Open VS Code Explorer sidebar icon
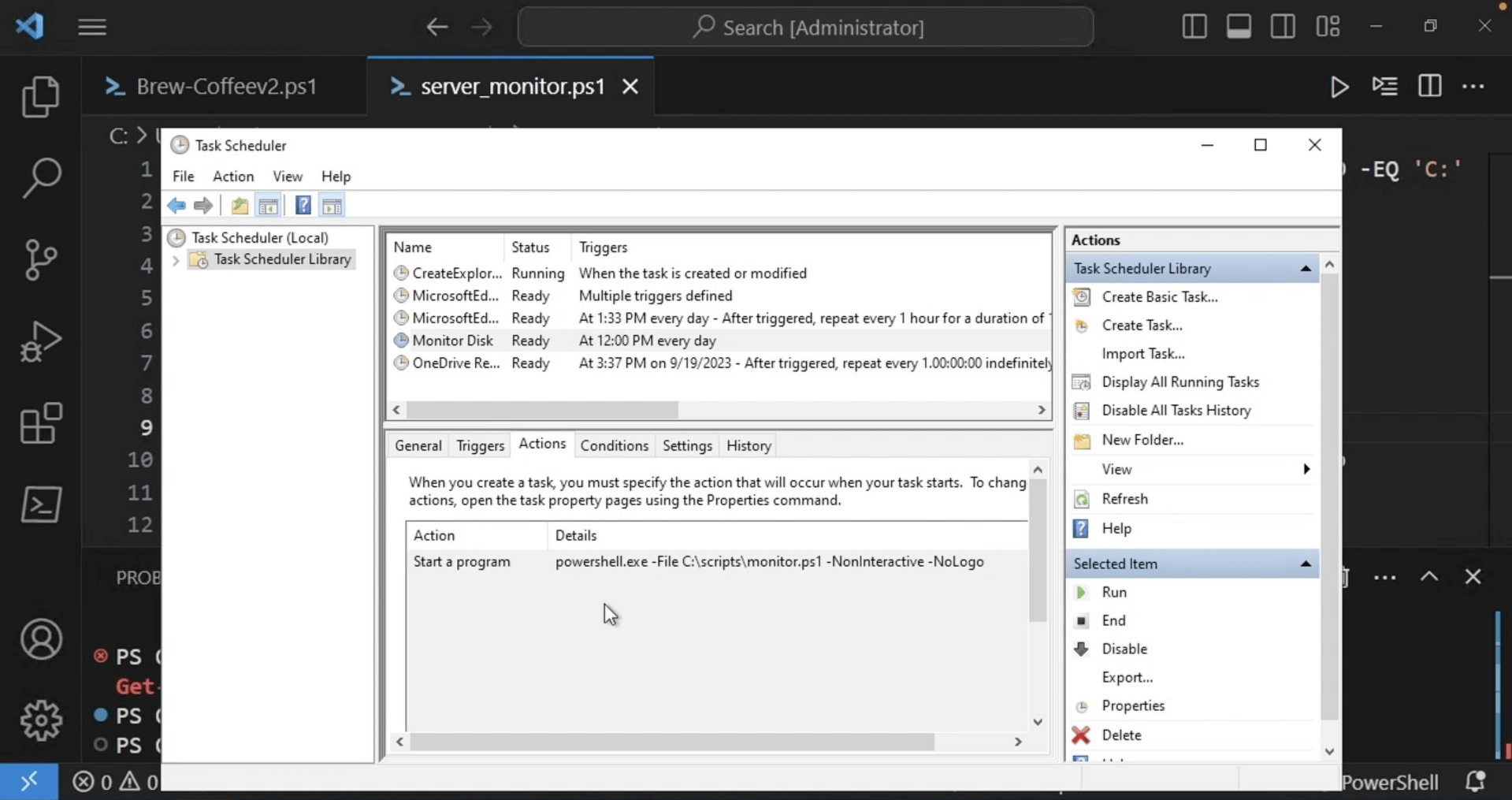Screen dimensions: 1512x800 (41, 96)
